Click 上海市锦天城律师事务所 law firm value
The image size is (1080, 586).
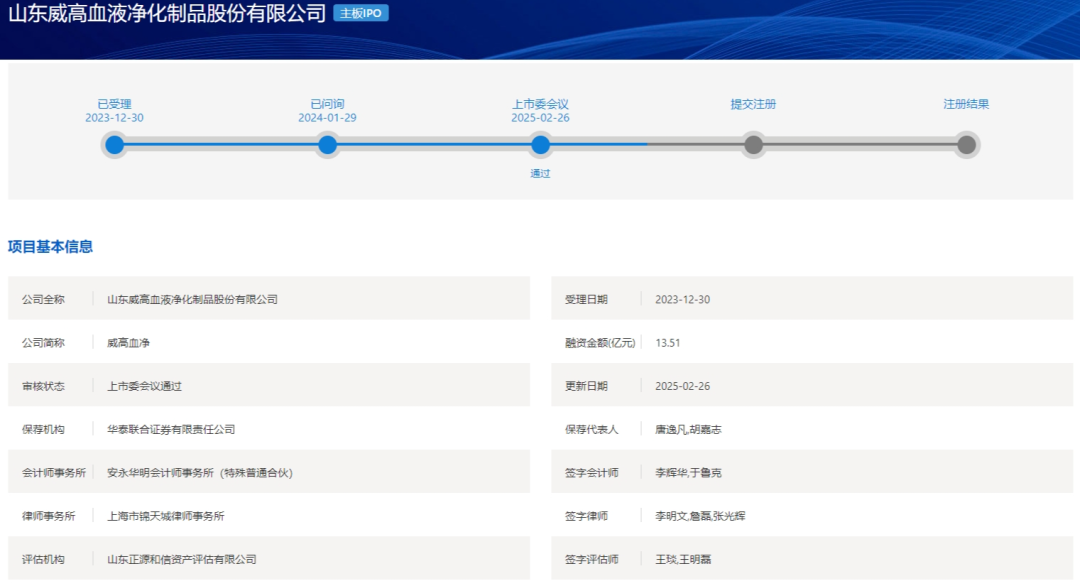coord(165,516)
